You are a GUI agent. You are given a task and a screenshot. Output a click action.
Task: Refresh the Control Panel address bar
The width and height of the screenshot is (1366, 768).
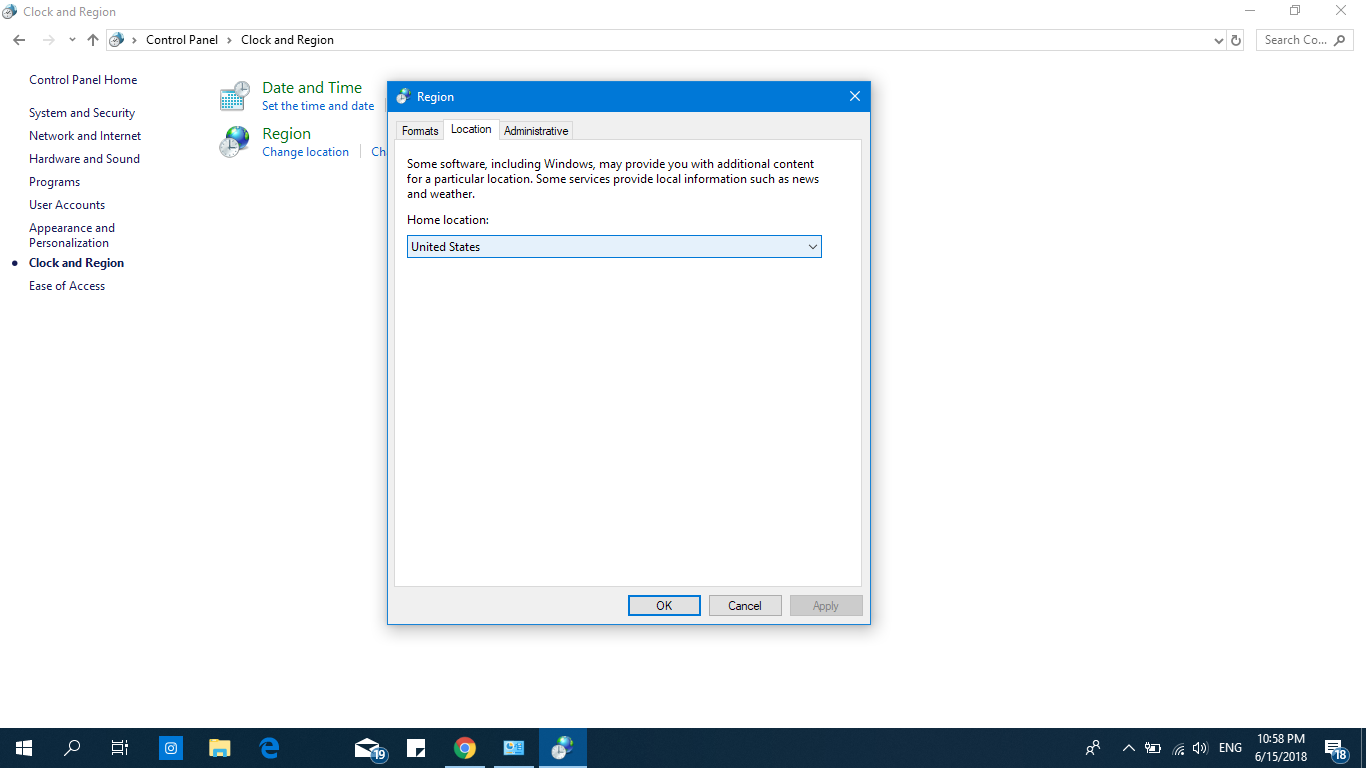1236,40
